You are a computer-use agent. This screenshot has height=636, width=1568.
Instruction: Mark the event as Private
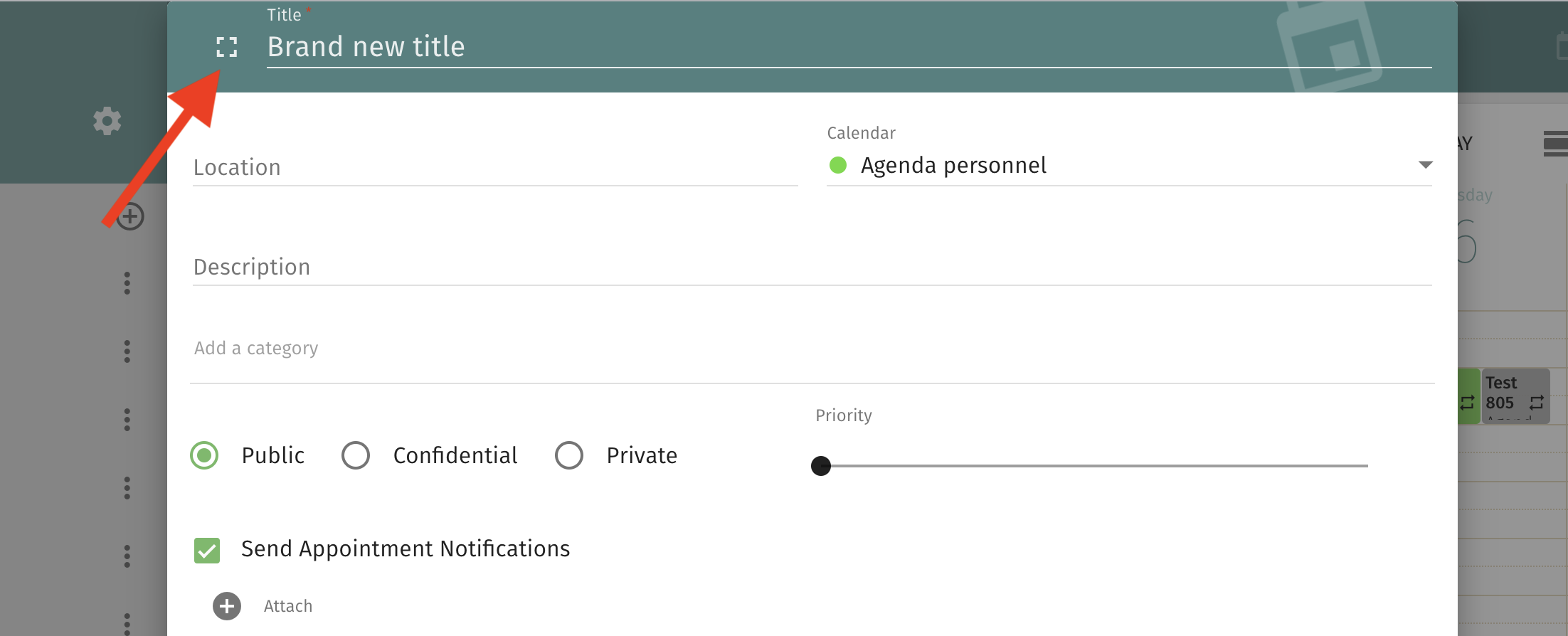click(x=569, y=455)
